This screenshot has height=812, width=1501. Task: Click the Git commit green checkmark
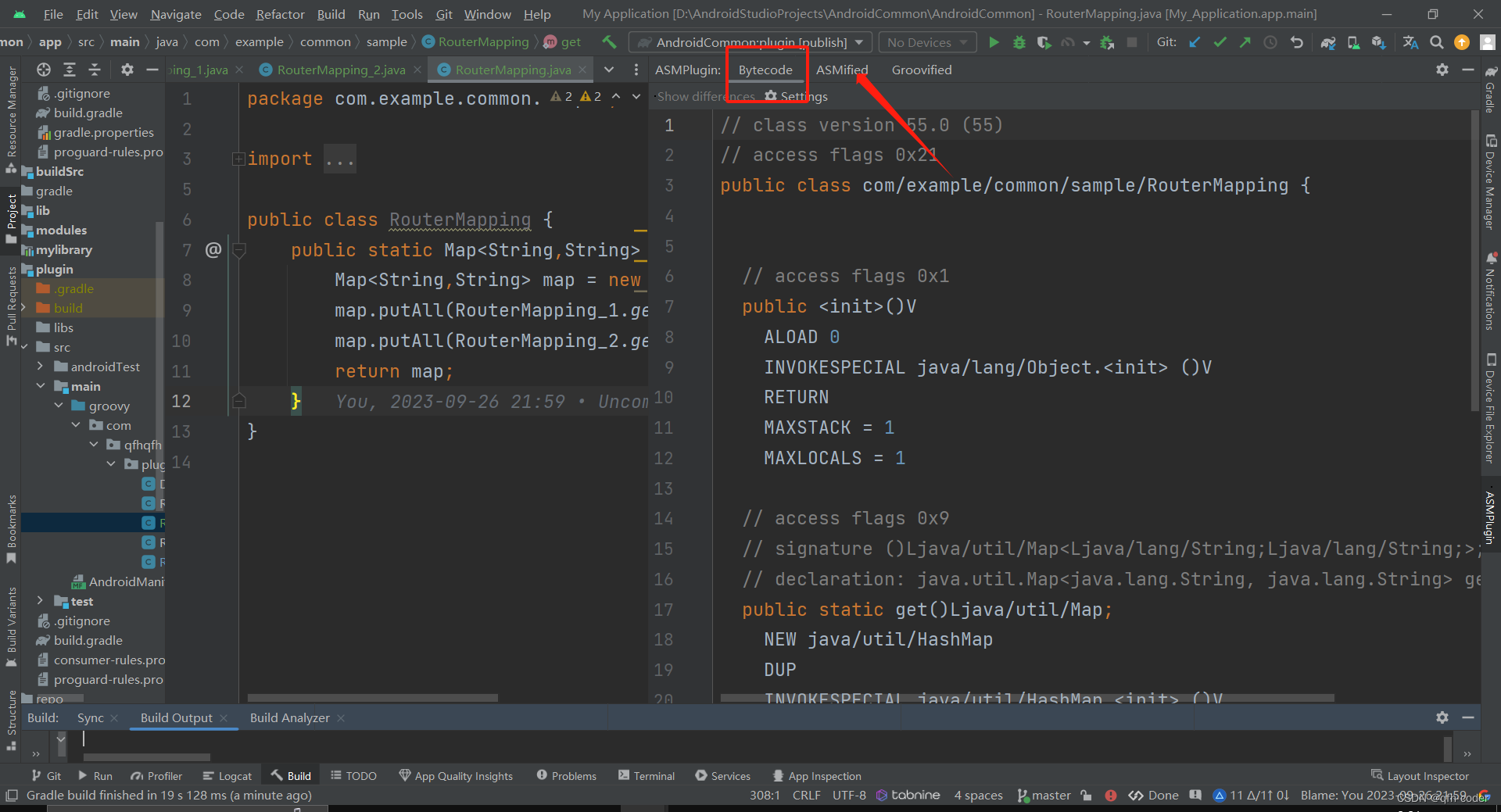(x=1220, y=42)
